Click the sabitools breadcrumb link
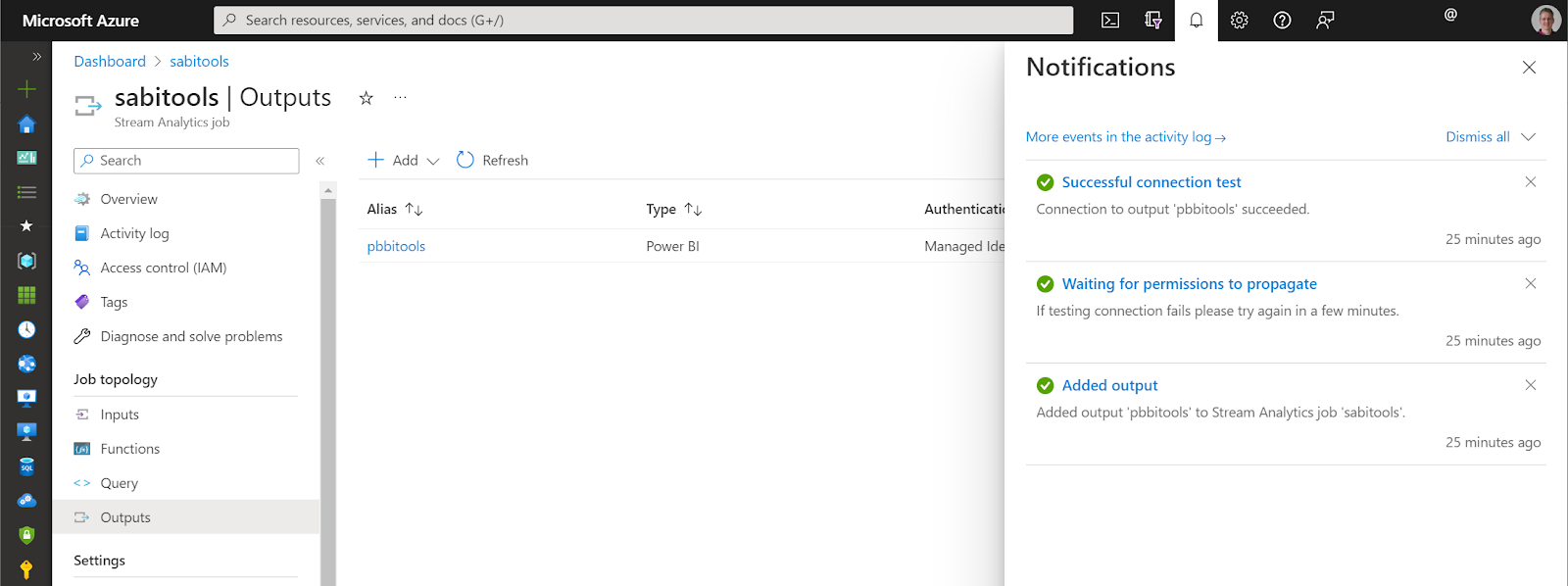 pyautogui.click(x=199, y=62)
